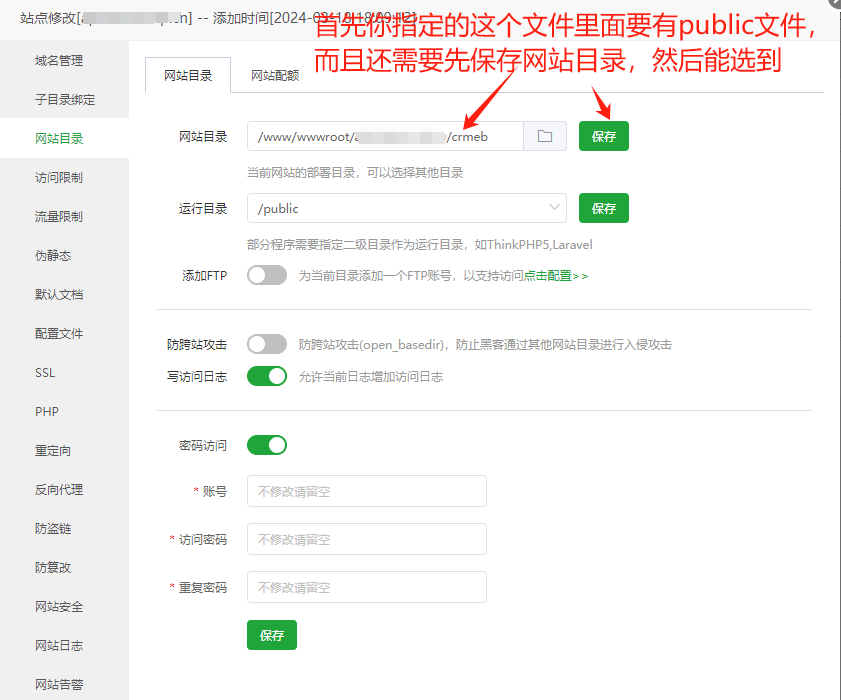
Task: Click the 重复密码 input field
Action: tap(366, 587)
